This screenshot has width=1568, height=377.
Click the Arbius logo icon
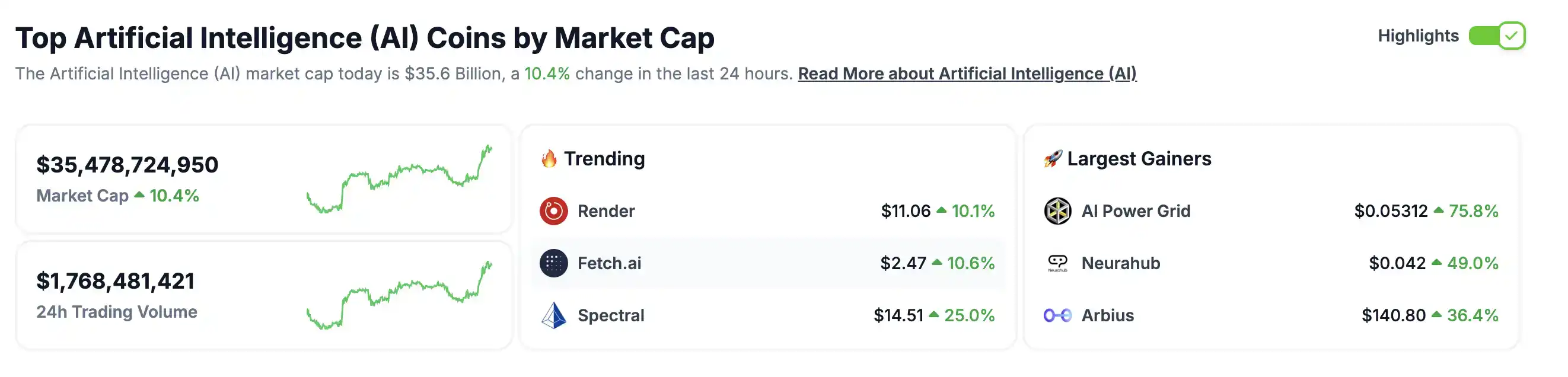(1057, 315)
